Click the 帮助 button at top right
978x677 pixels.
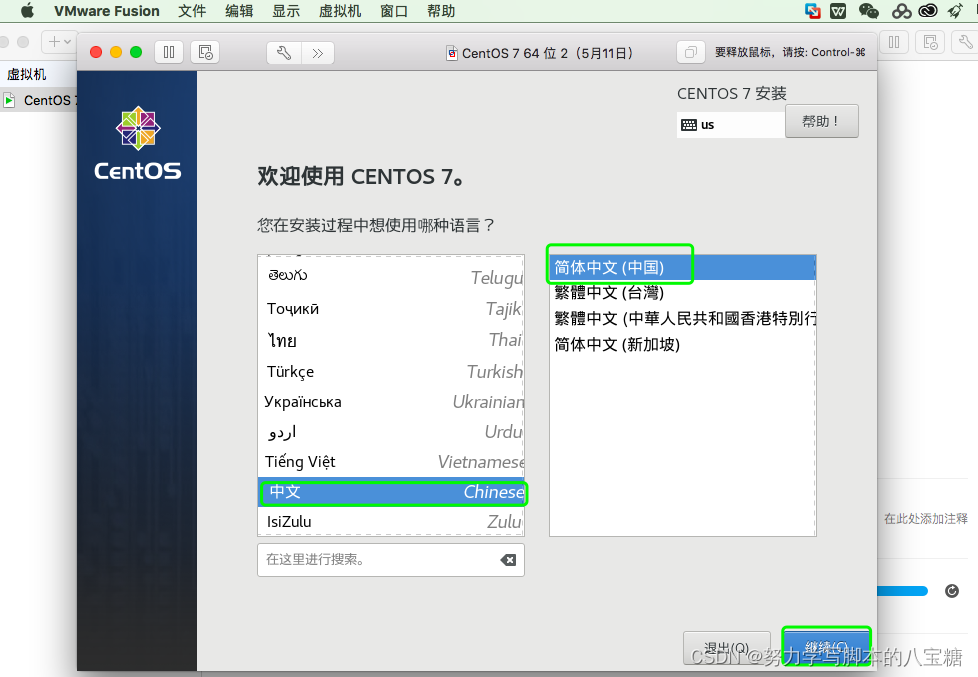click(821, 120)
